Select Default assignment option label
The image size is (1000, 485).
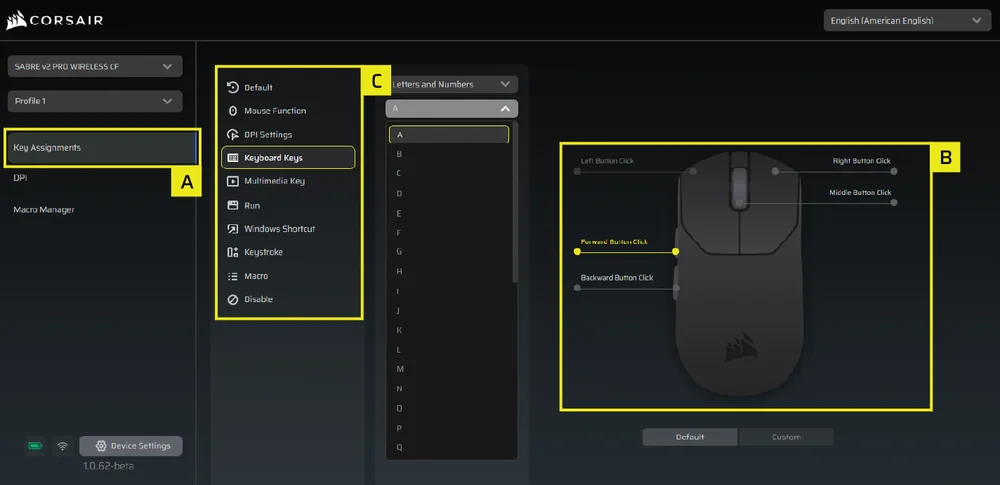coord(258,87)
